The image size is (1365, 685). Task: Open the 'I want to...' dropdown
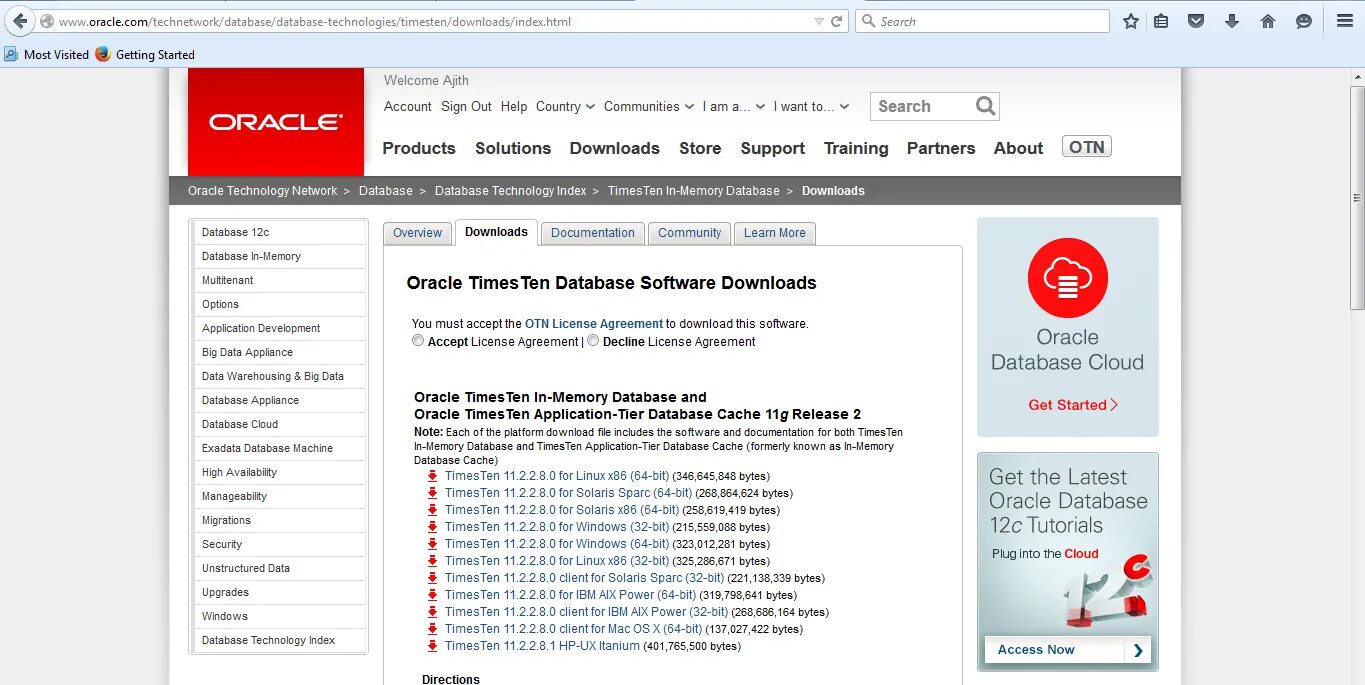coord(811,106)
